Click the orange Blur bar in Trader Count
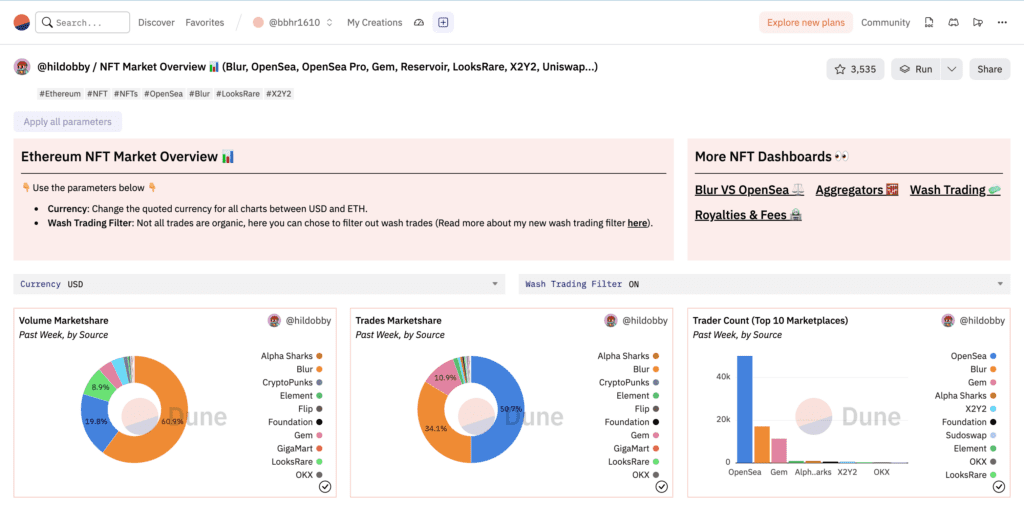The width and height of the screenshot is (1024, 506). coord(761,445)
